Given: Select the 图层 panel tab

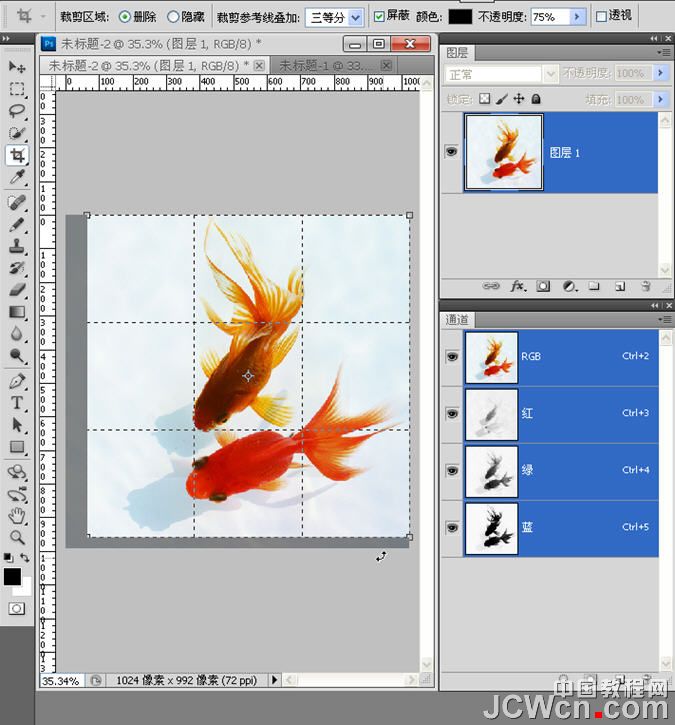Looking at the screenshot, I should (x=457, y=53).
